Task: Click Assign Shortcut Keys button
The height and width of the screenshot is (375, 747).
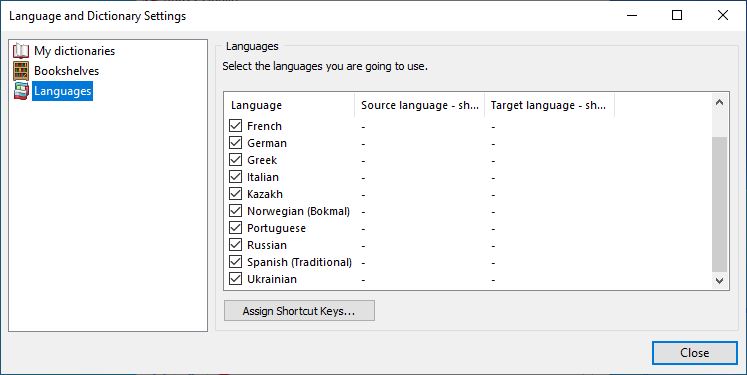Action: pos(299,311)
